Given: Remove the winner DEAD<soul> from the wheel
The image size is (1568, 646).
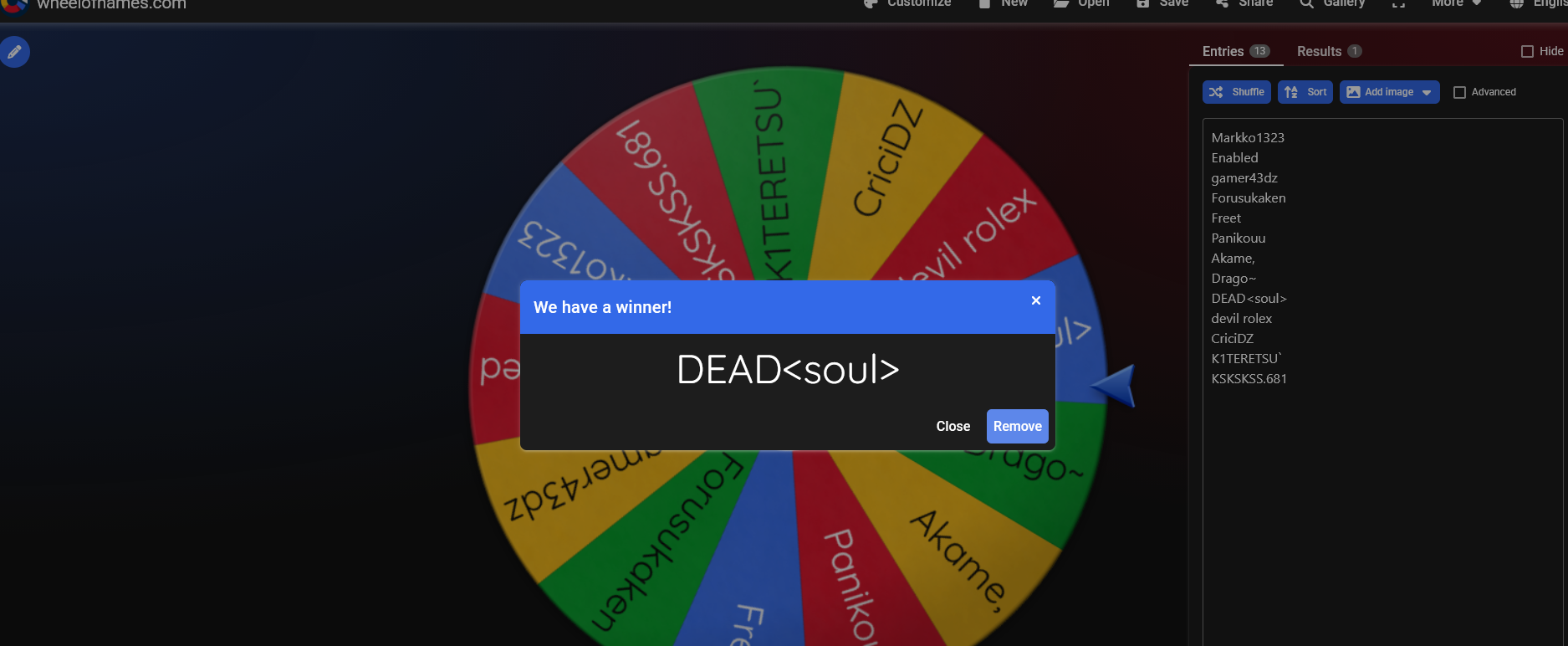Looking at the screenshot, I should 1017,426.
